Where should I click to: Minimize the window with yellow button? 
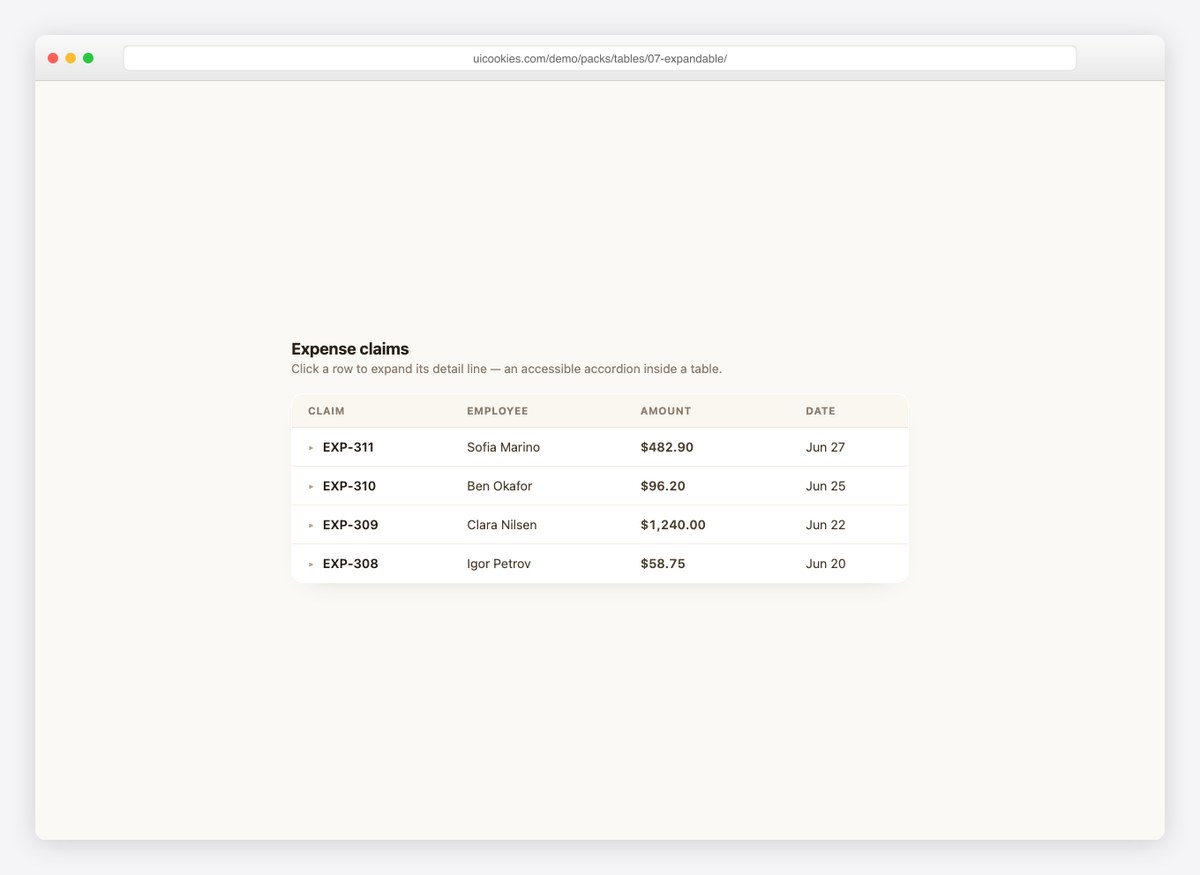(70, 58)
